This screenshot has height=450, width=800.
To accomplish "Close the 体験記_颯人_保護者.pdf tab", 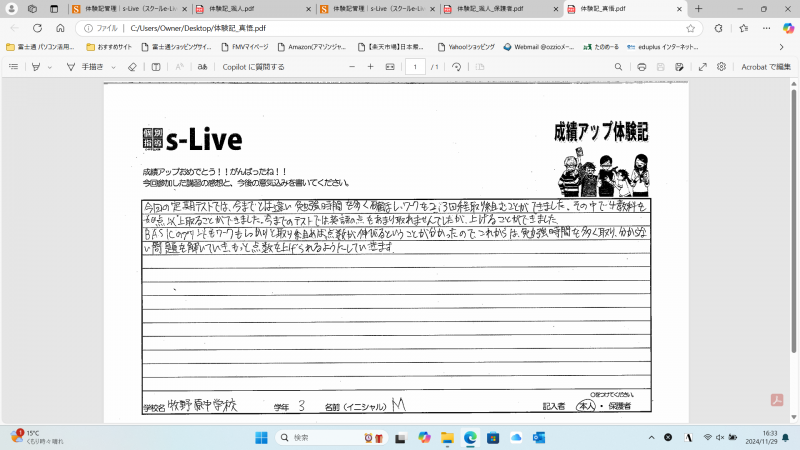I will tap(556, 9).
